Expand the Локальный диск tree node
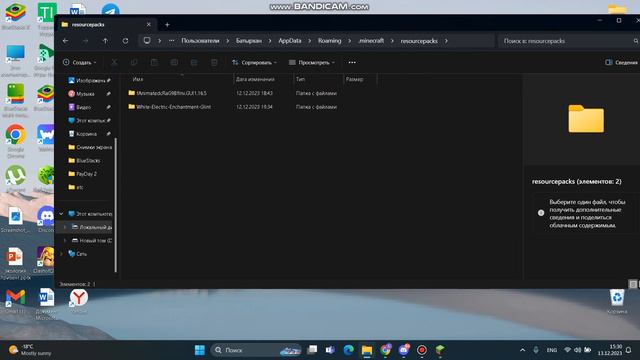Screen dimensions: 640x360 (x=65, y=227)
